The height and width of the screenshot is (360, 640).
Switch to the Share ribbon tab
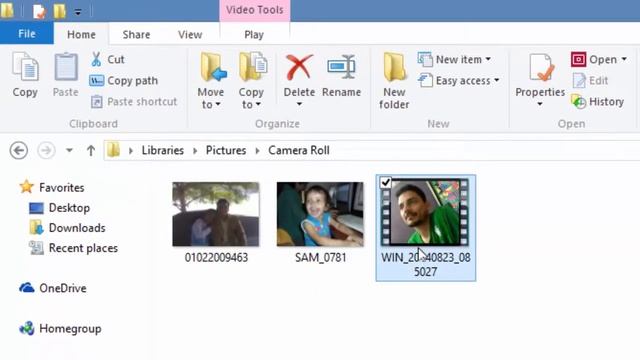click(x=136, y=34)
